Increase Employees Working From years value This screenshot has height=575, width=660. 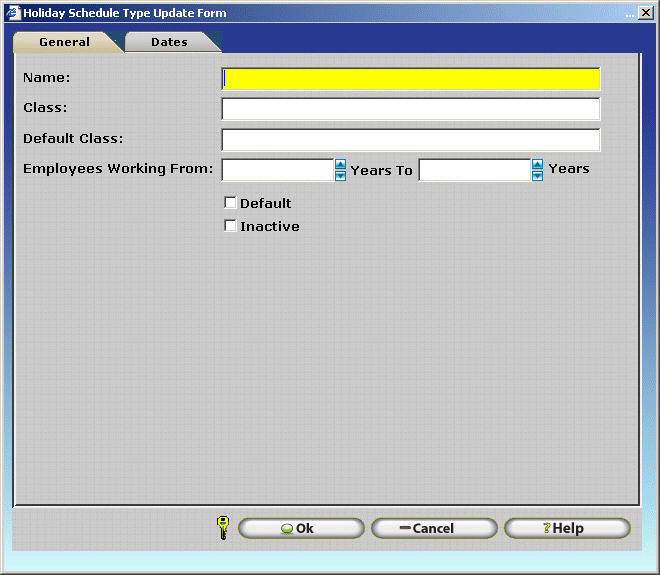[x=340, y=165]
